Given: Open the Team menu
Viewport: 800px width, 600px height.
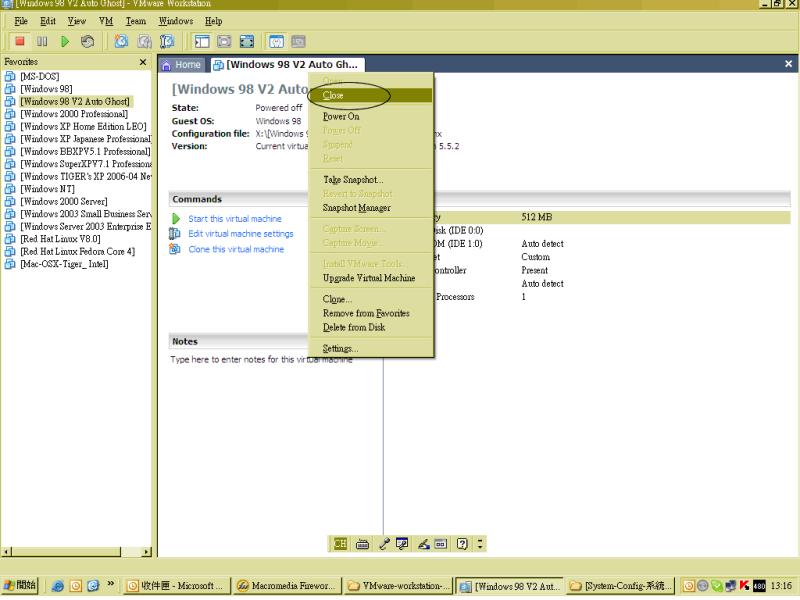Looking at the screenshot, I should click(136, 21).
